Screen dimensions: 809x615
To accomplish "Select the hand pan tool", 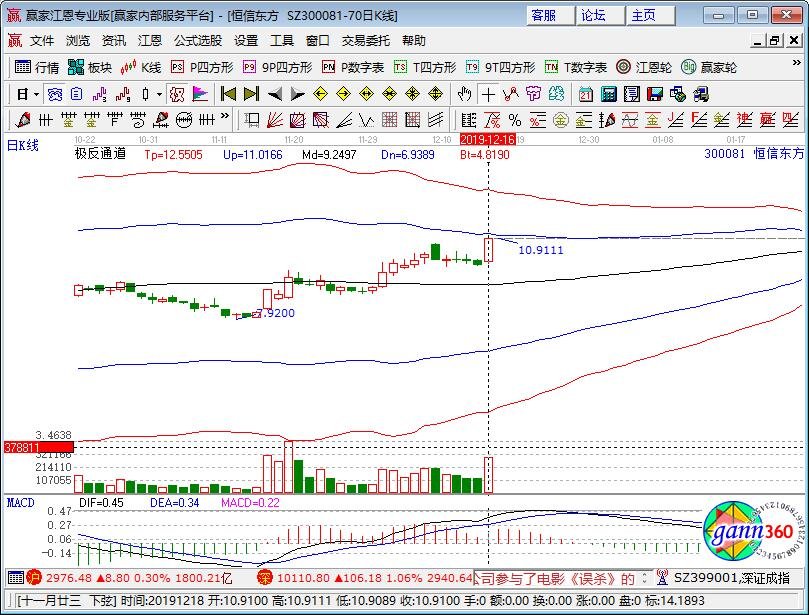I will (x=464, y=94).
